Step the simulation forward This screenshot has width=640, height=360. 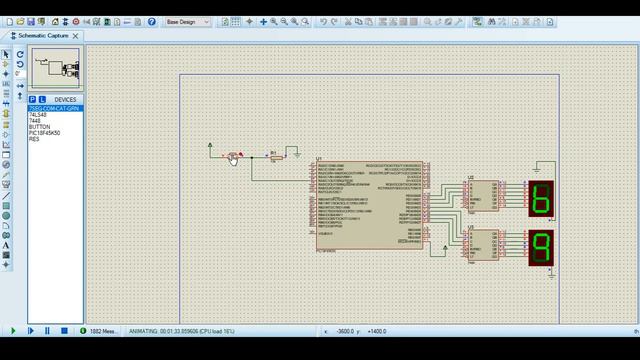point(31,331)
